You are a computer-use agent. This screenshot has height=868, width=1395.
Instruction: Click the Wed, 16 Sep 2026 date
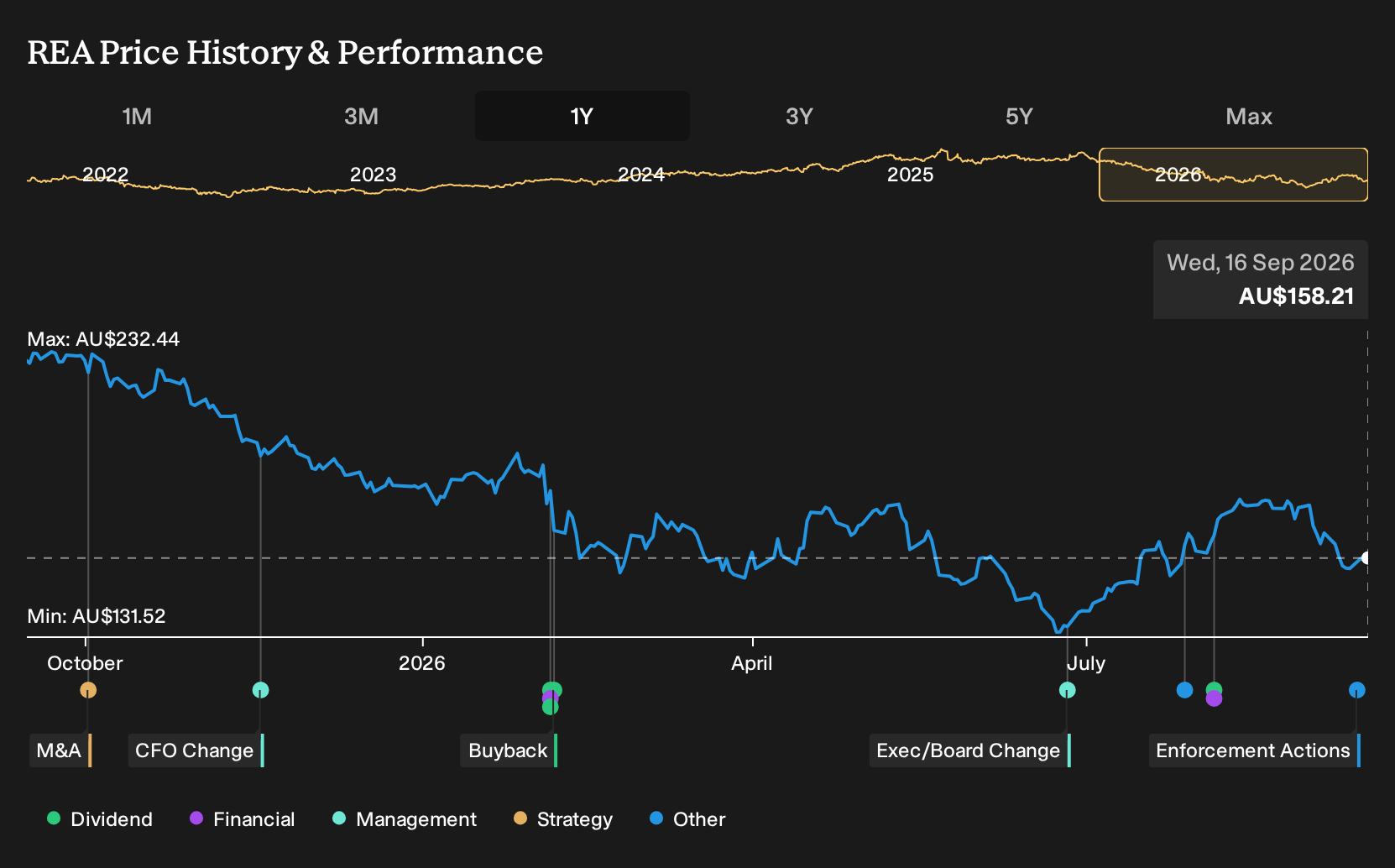point(1261,263)
